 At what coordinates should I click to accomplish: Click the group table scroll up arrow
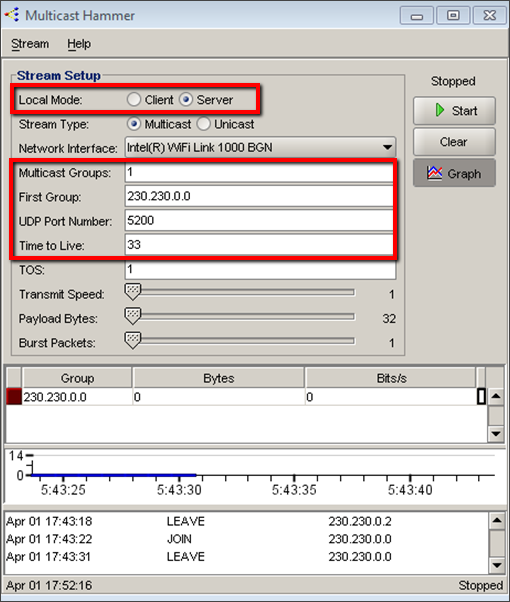coord(496,396)
